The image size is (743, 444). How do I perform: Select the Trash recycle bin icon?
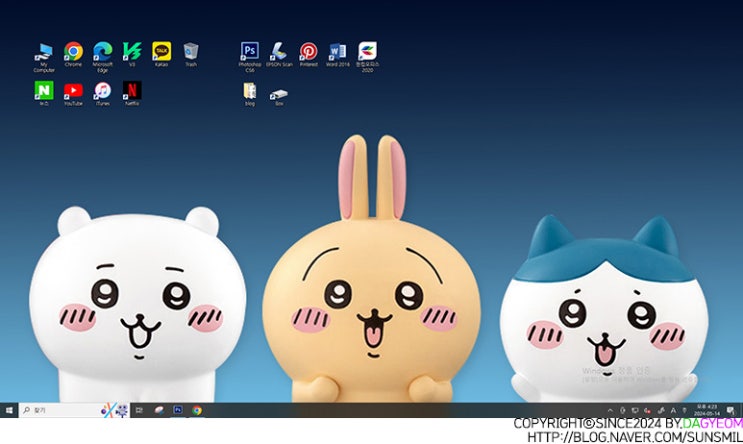tap(191, 54)
